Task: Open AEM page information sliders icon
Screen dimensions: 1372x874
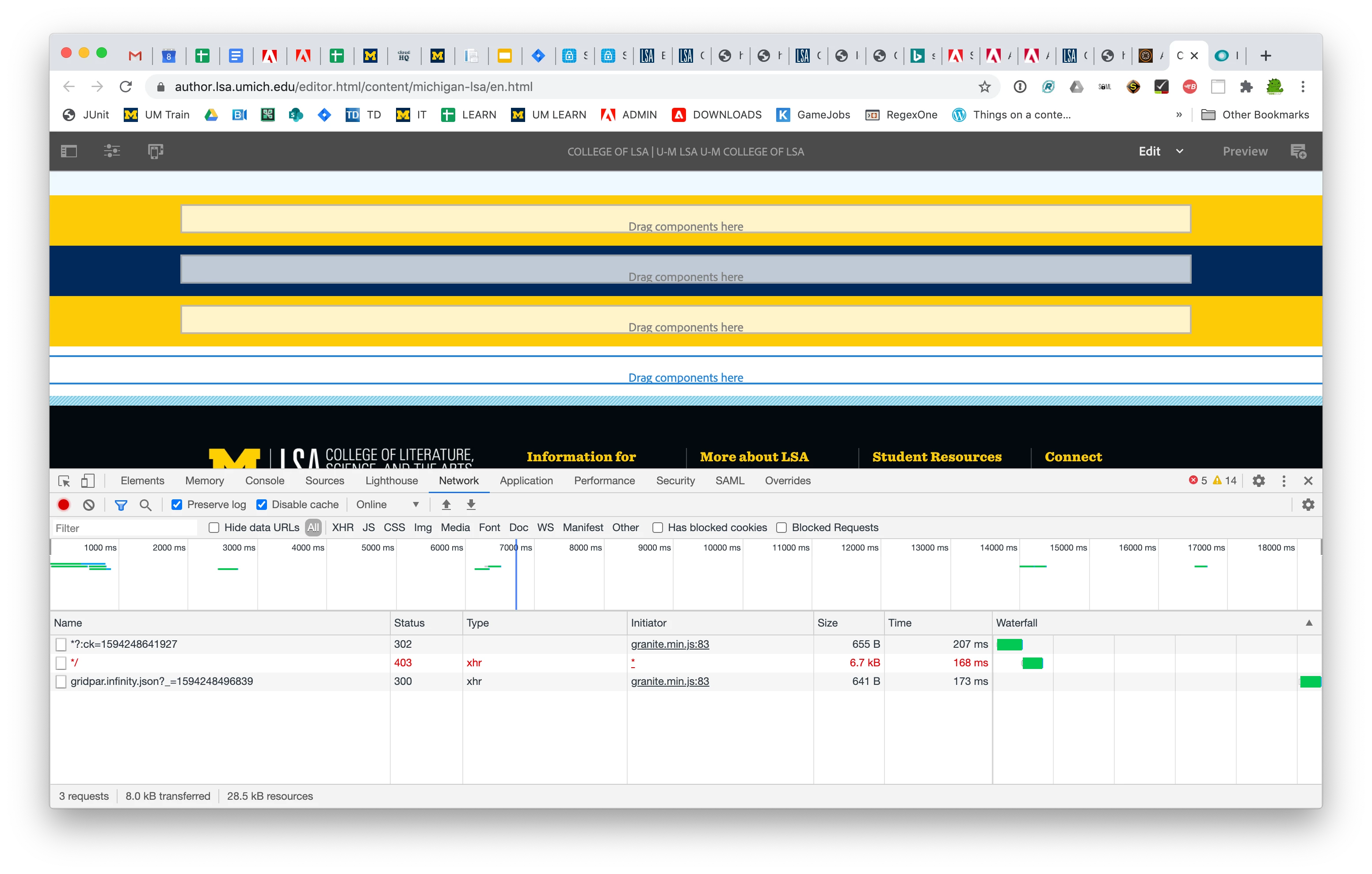Action: click(x=112, y=152)
